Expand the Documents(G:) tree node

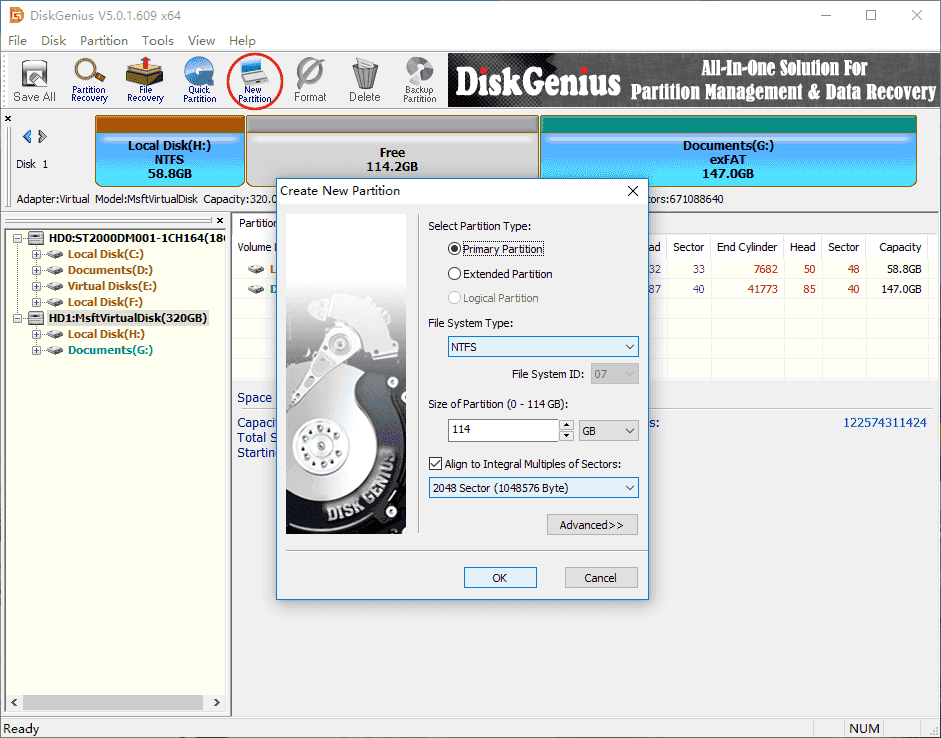(37, 350)
